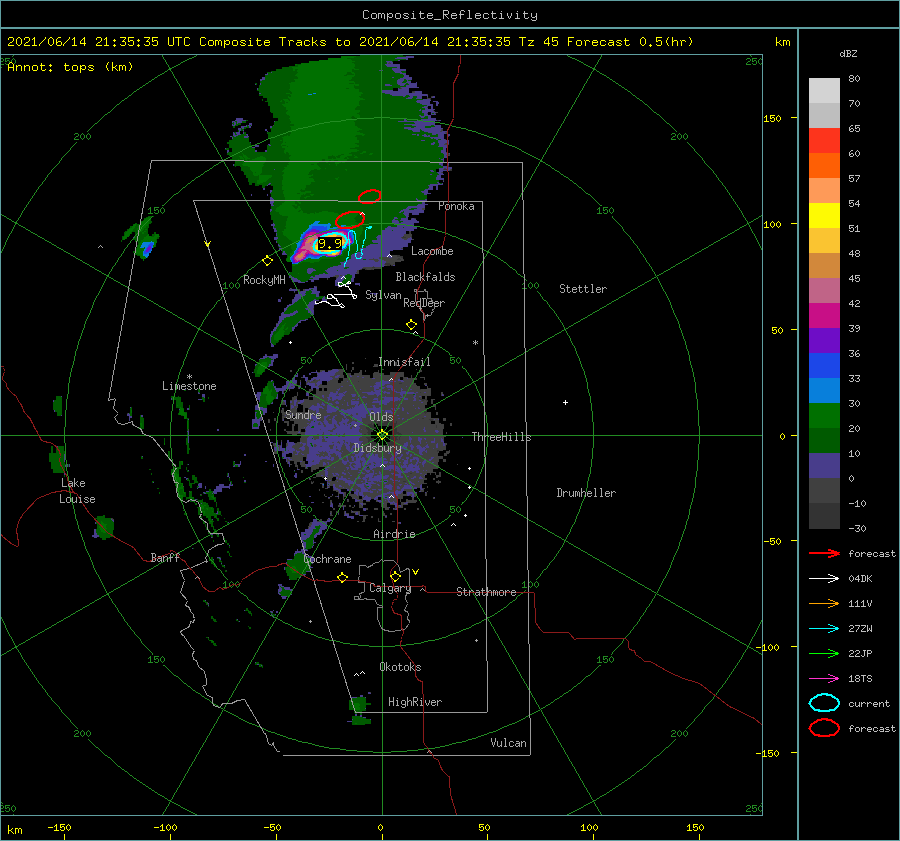Click the white 04DK track arrow
The image size is (900, 841).
[824, 578]
